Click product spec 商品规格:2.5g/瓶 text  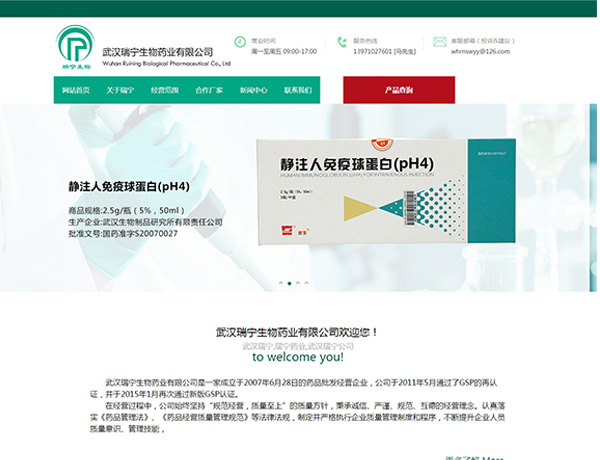tap(127, 210)
